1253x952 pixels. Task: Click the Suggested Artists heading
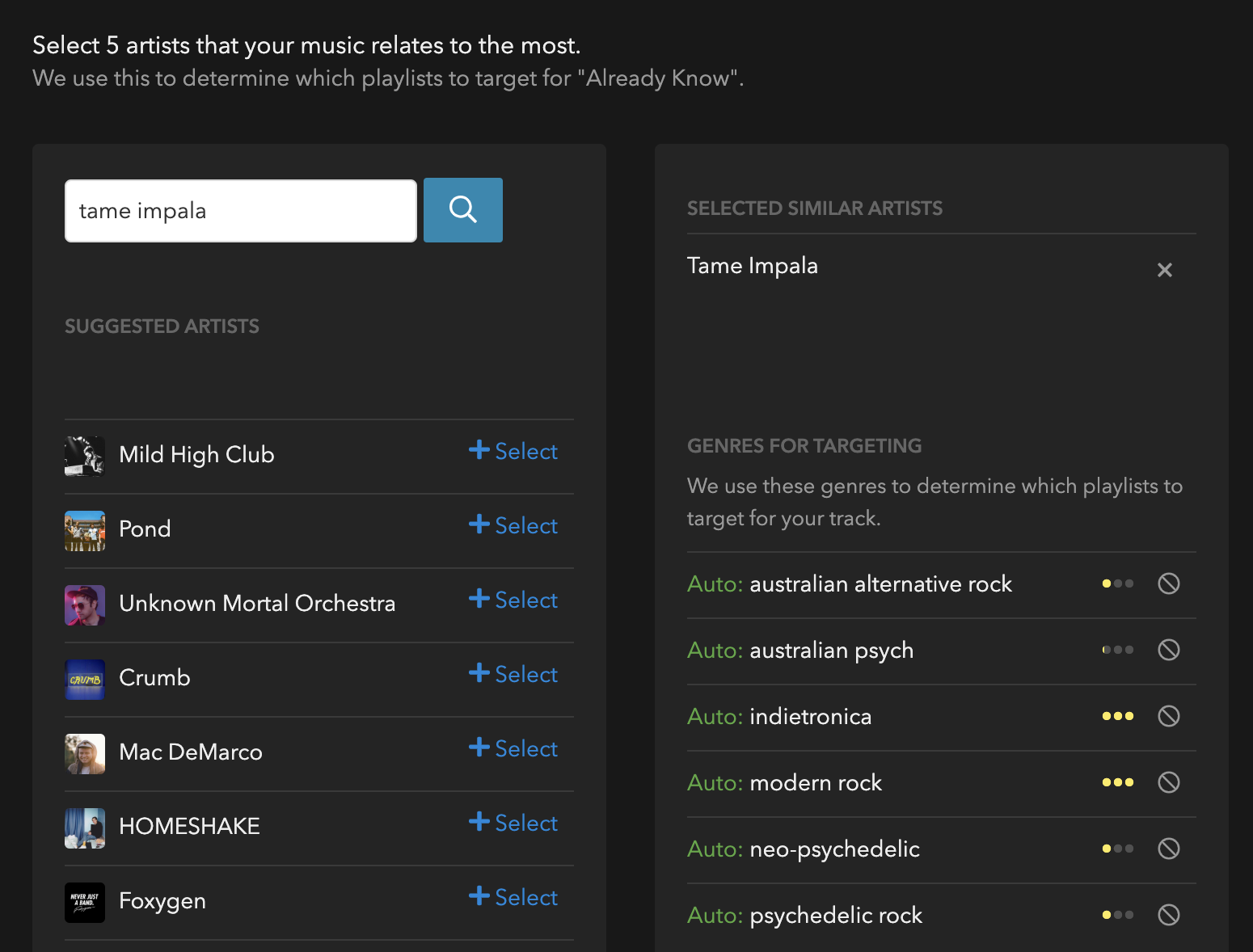(162, 326)
